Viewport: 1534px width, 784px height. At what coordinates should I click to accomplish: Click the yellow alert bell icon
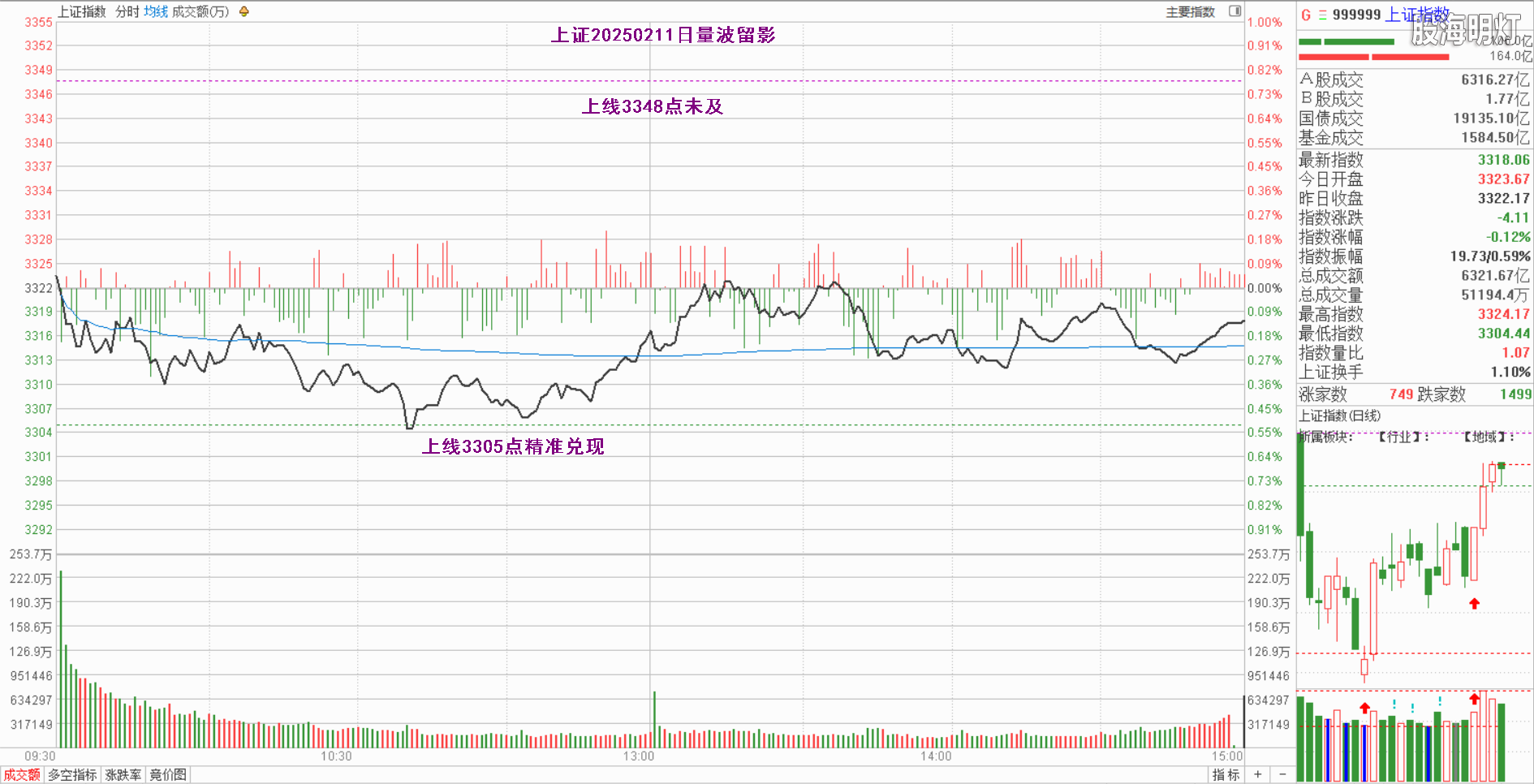243,11
